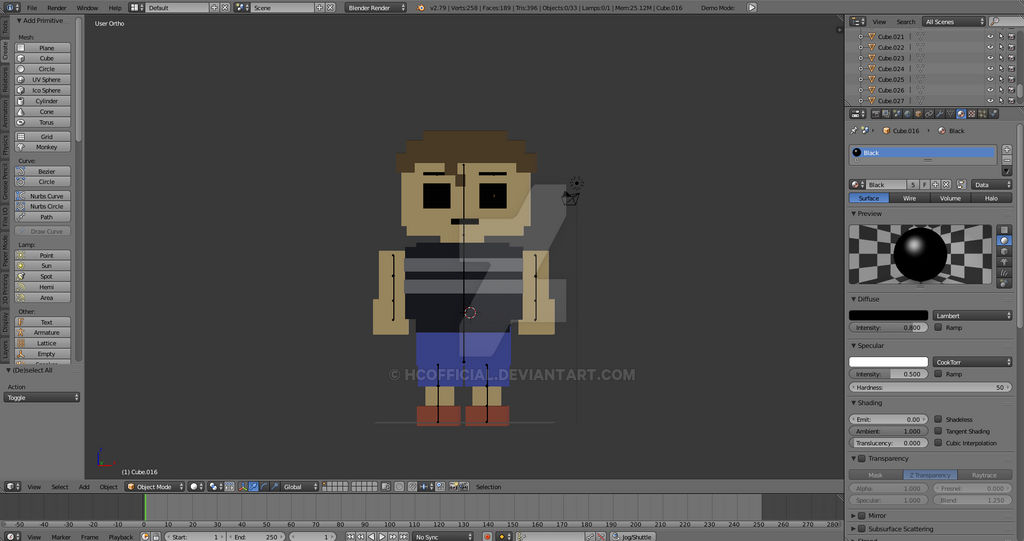1024x541 pixels.
Task: Add an Ico Sphere primitive
Action: pos(42,90)
